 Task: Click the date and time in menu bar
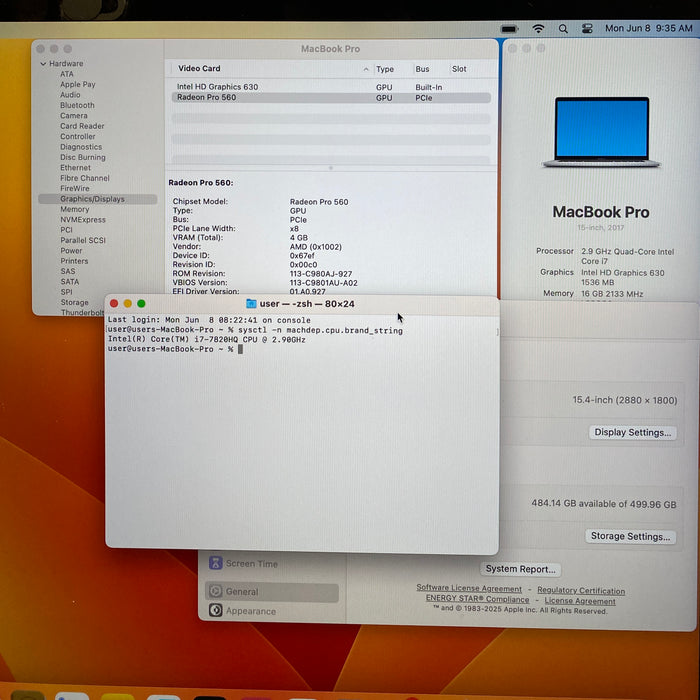click(x=648, y=28)
